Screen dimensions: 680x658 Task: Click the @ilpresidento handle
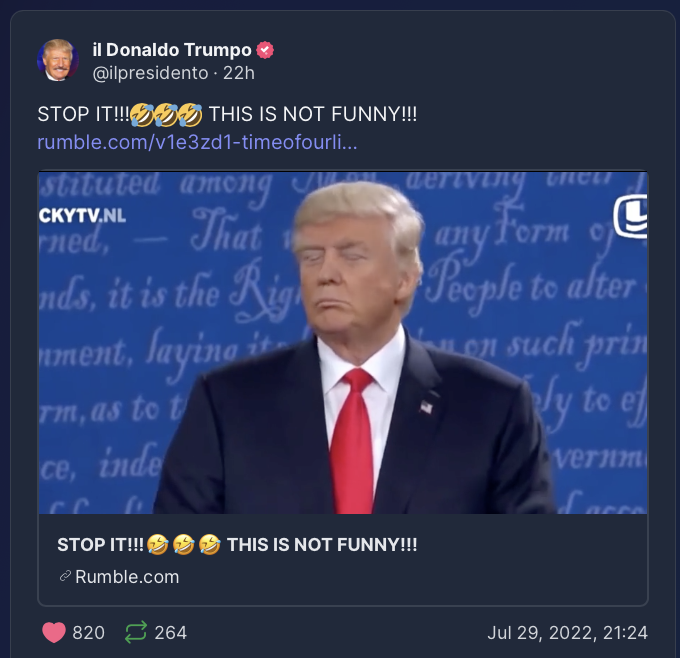[x=150, y=73]
